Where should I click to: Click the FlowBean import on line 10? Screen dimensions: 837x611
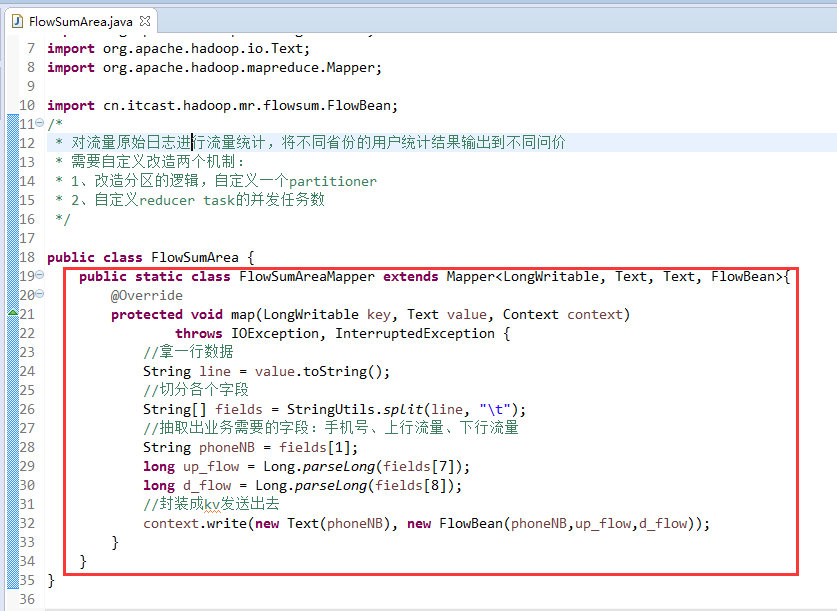tap(223, 106)
